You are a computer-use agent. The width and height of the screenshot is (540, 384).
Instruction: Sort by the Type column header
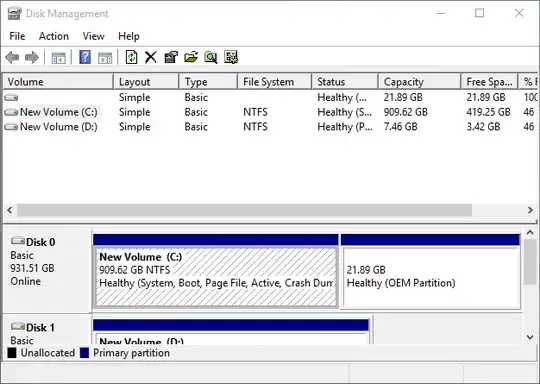[x=208, y=82]
